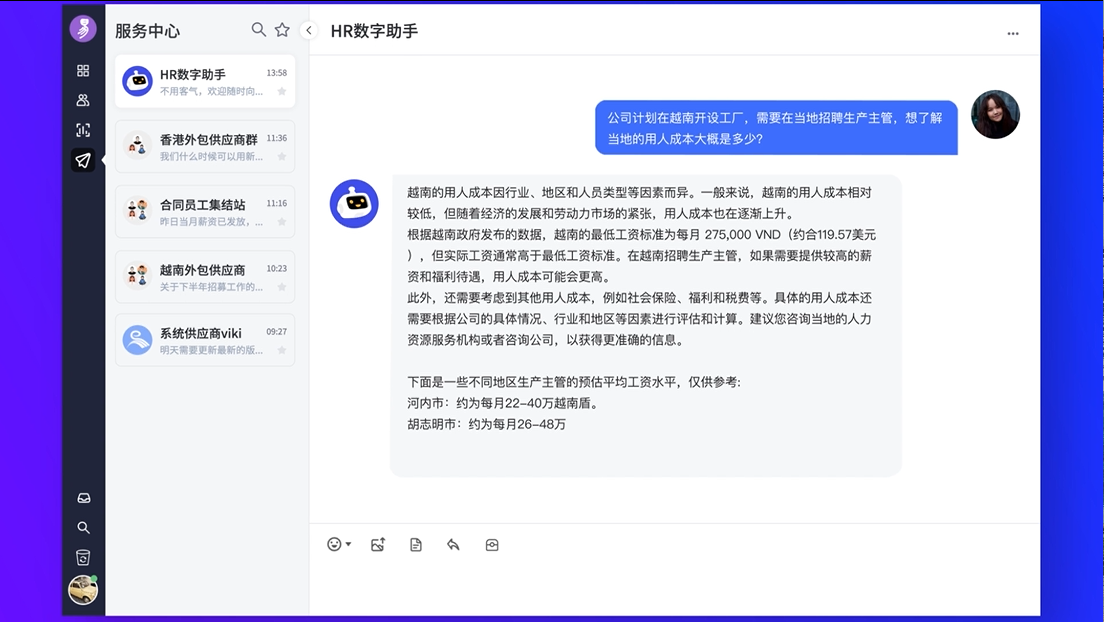Screen dimensions: 1104x622
Task: Click the search magnifier in 服务中心
Action: (258, 30)
